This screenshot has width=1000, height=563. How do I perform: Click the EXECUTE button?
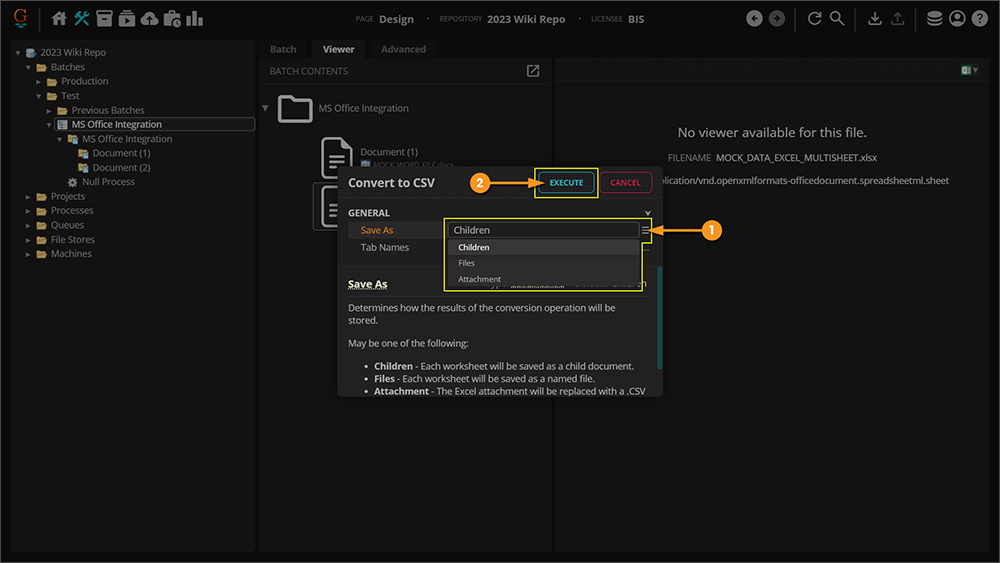point(566,182)
